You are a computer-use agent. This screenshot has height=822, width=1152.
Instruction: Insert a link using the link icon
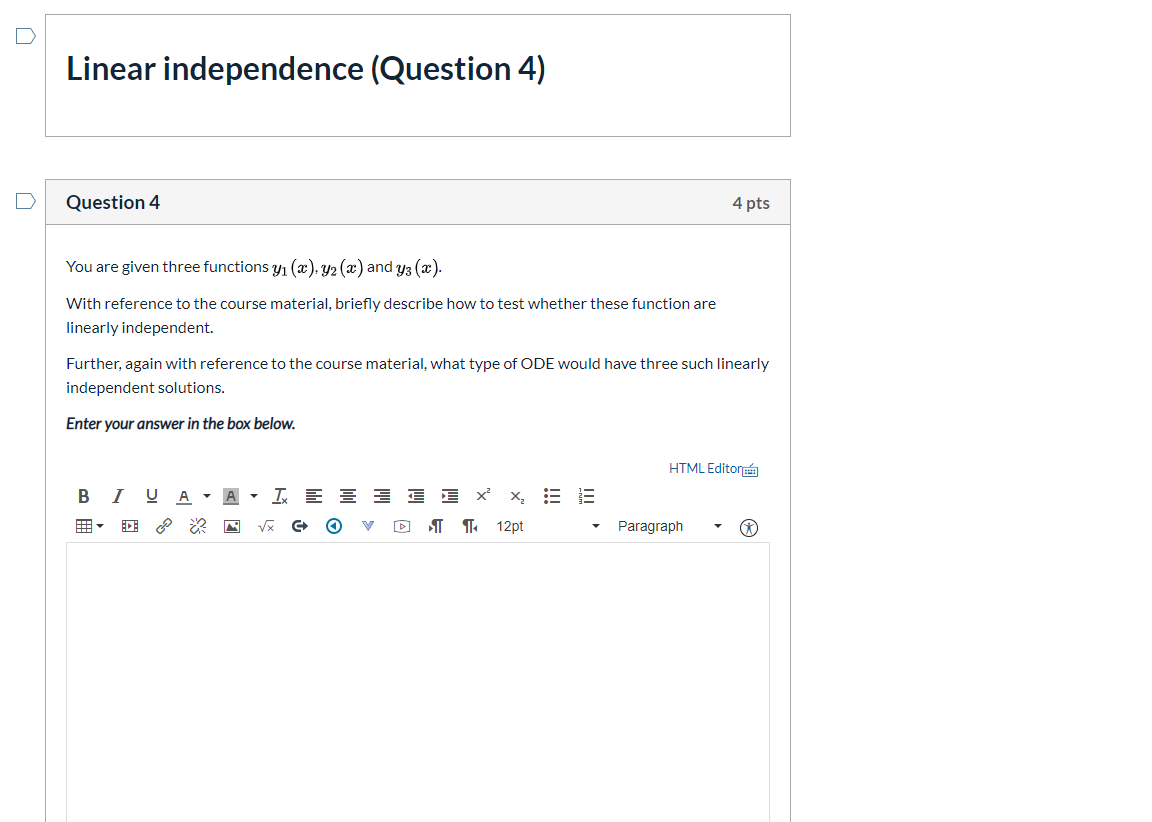pos(164,526)
